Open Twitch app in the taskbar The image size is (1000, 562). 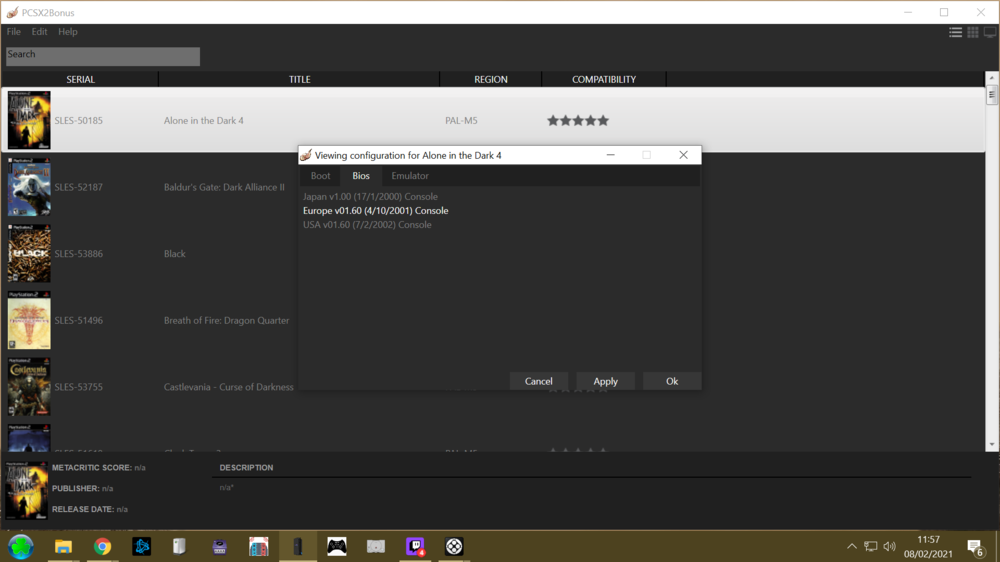[x=415, y=546]
